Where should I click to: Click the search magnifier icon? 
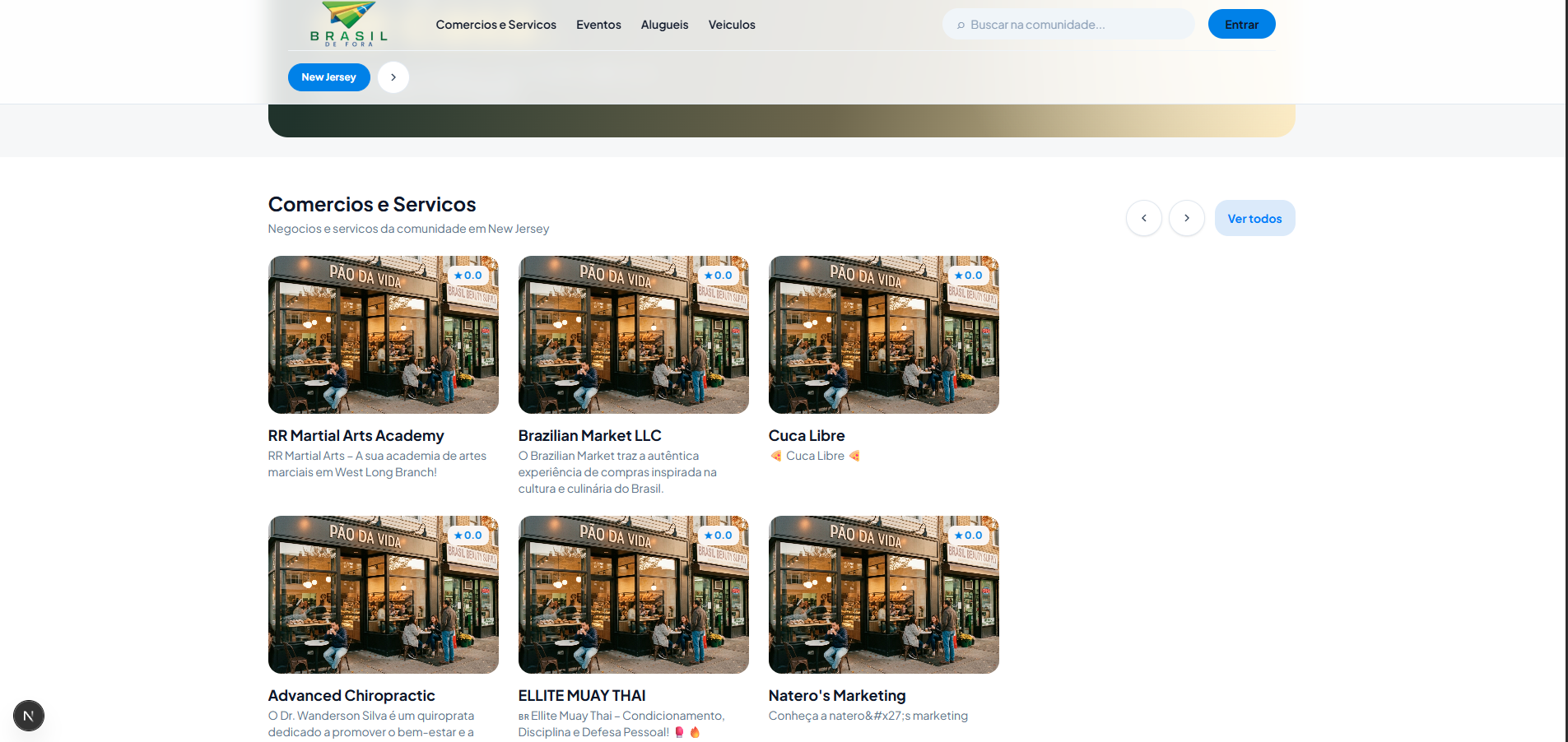click(961, 26)
